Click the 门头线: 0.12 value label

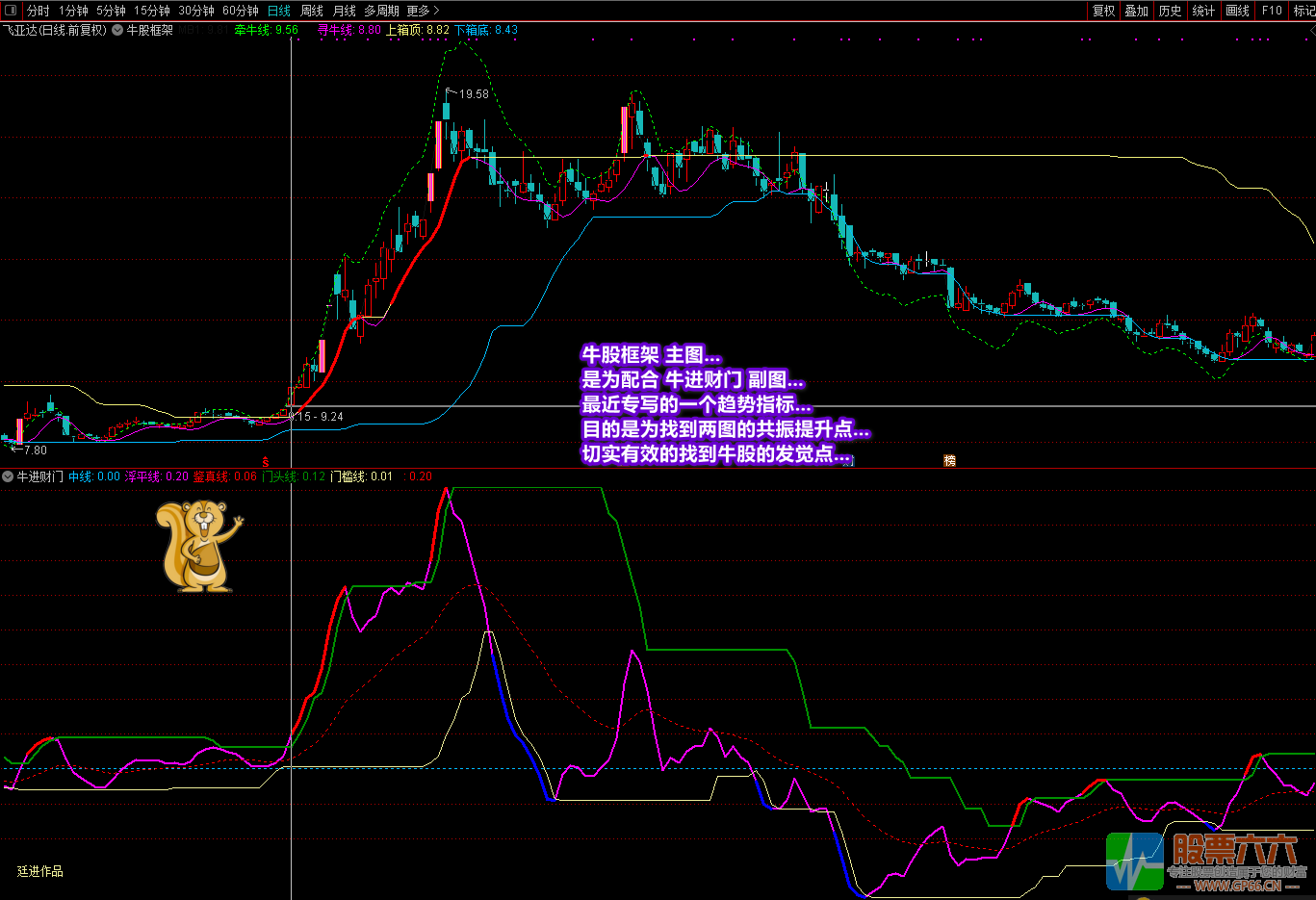click(294, 476)
